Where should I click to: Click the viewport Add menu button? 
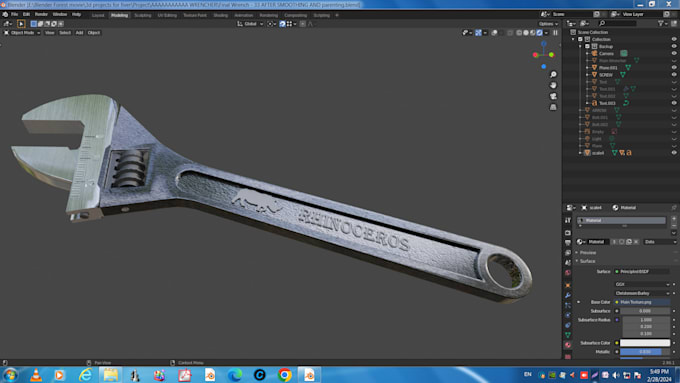(79, 33)
